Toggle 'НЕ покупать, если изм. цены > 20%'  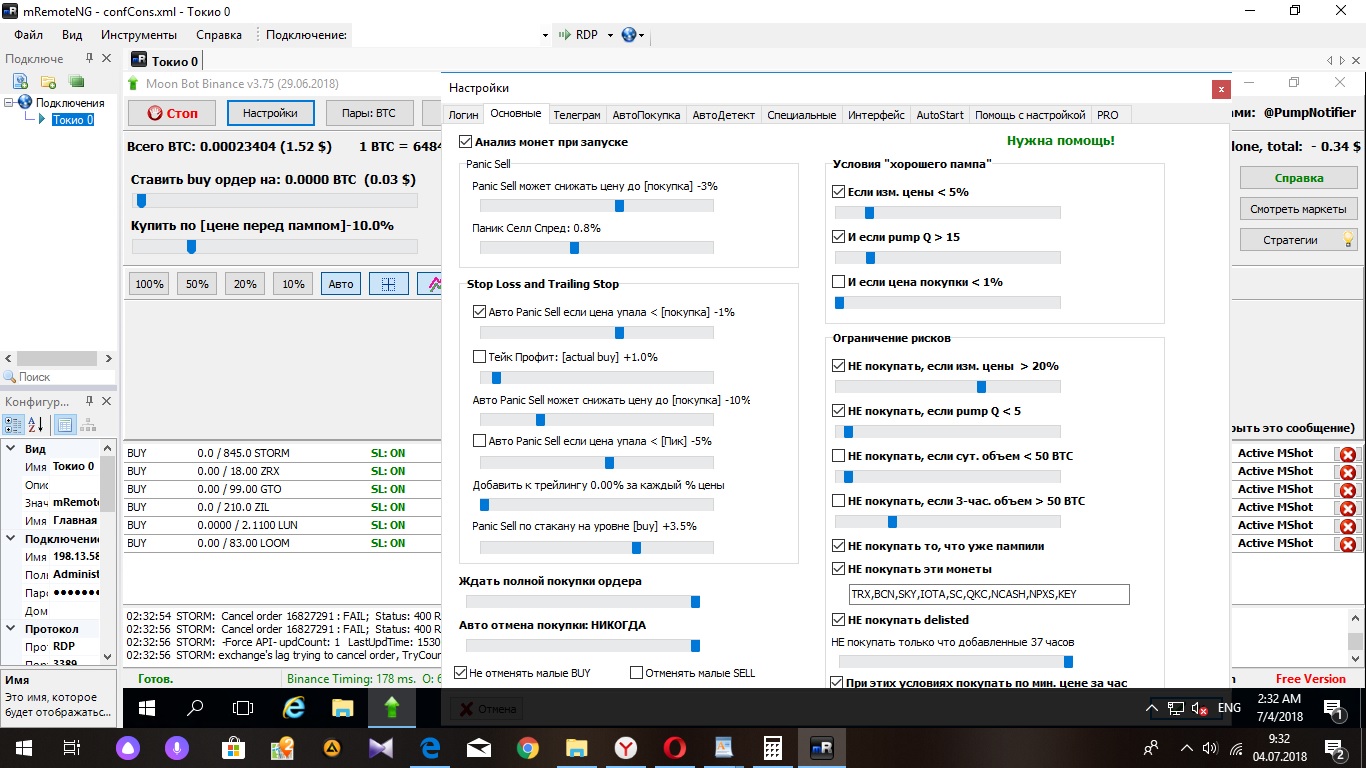point(839,366)
